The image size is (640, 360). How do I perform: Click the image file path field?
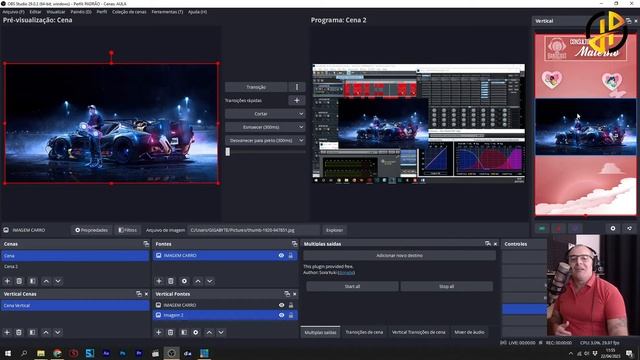tap(253, 230)
